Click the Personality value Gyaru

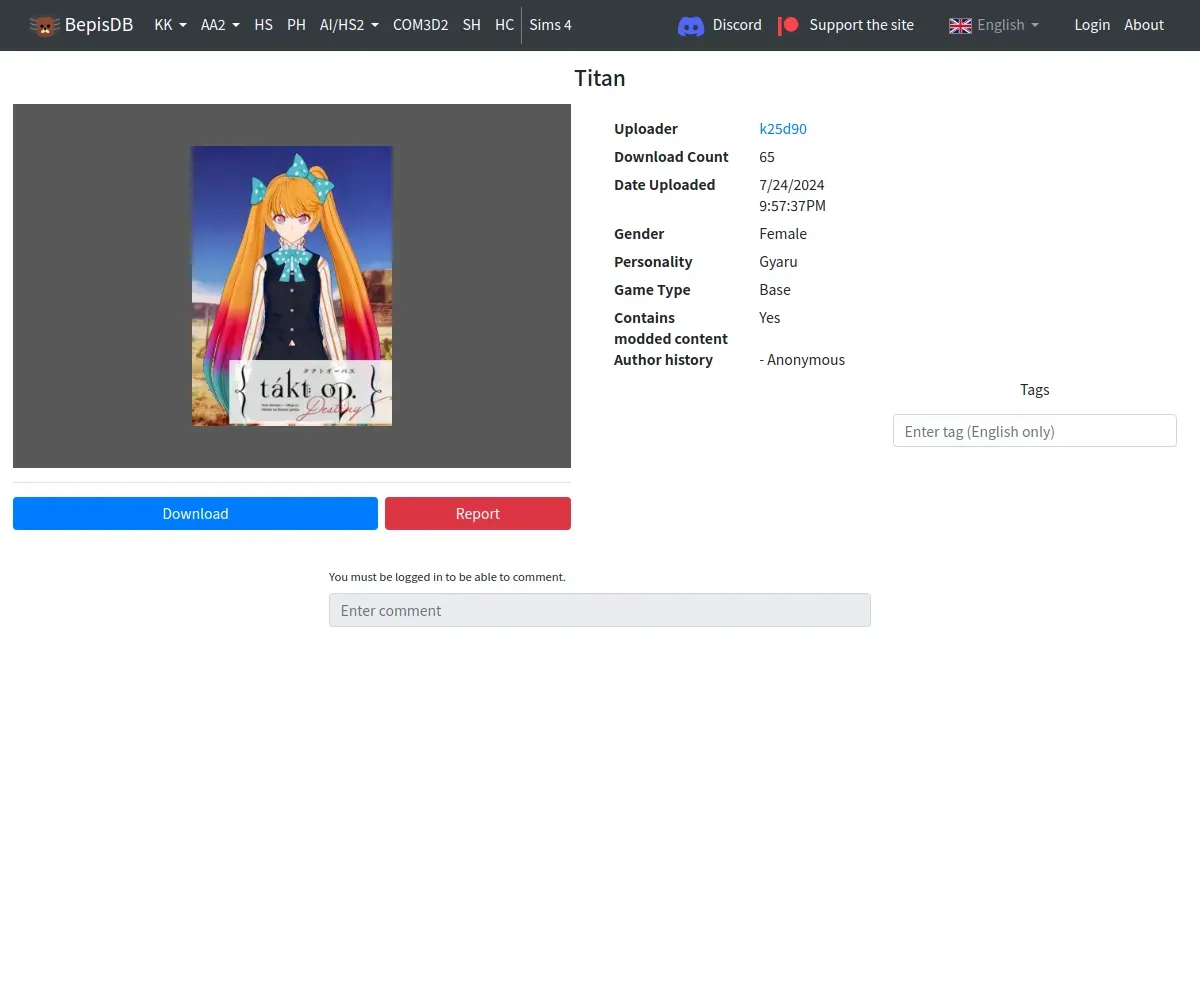[x=778, y=262]
